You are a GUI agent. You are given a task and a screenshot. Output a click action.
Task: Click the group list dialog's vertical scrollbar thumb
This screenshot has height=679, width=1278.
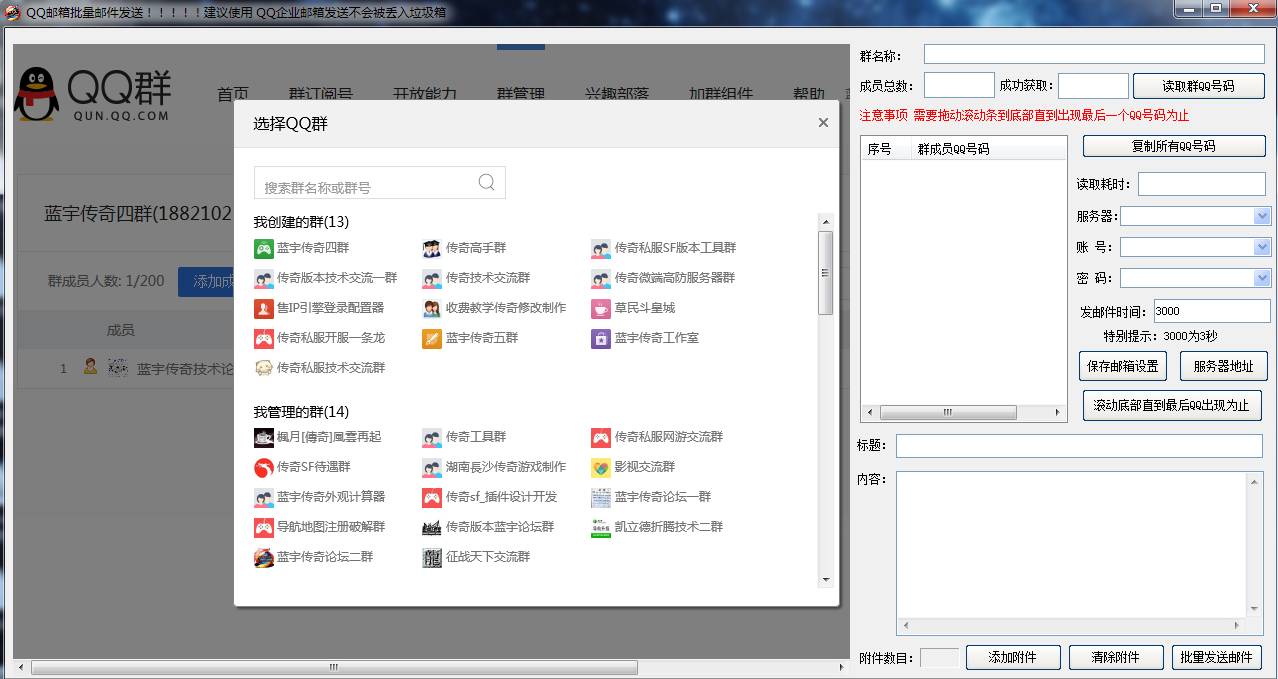pyautogui.click(x=825, y=272)
